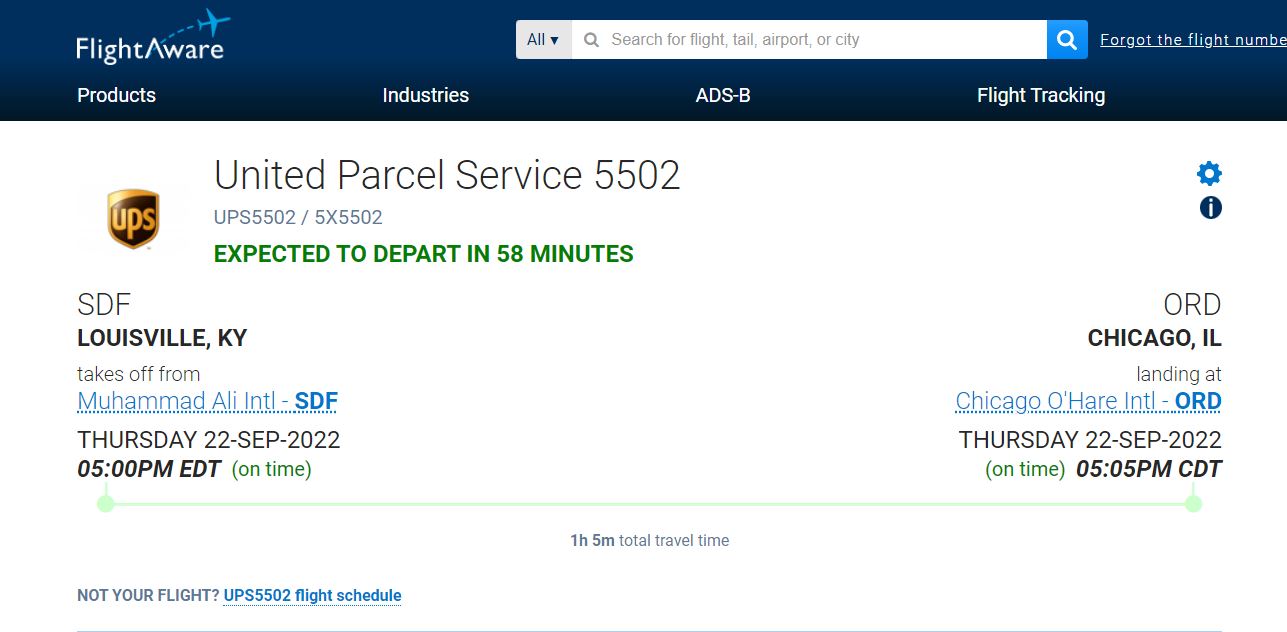Open the flight settings gear icon
The image size is (1287, 632).
[x=1209, y=174]
